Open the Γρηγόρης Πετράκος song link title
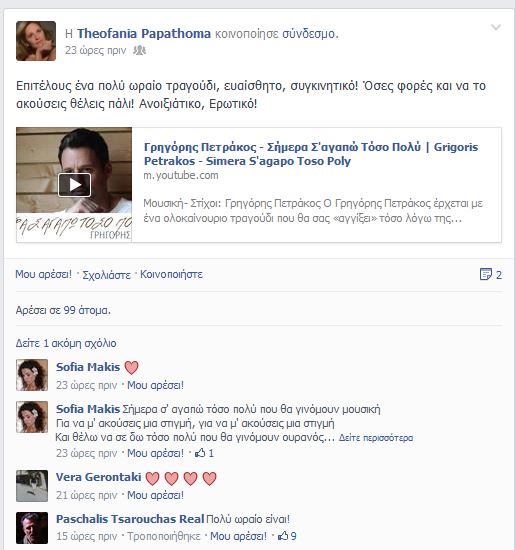Viewport: 515px width, 550px height. 311,154
